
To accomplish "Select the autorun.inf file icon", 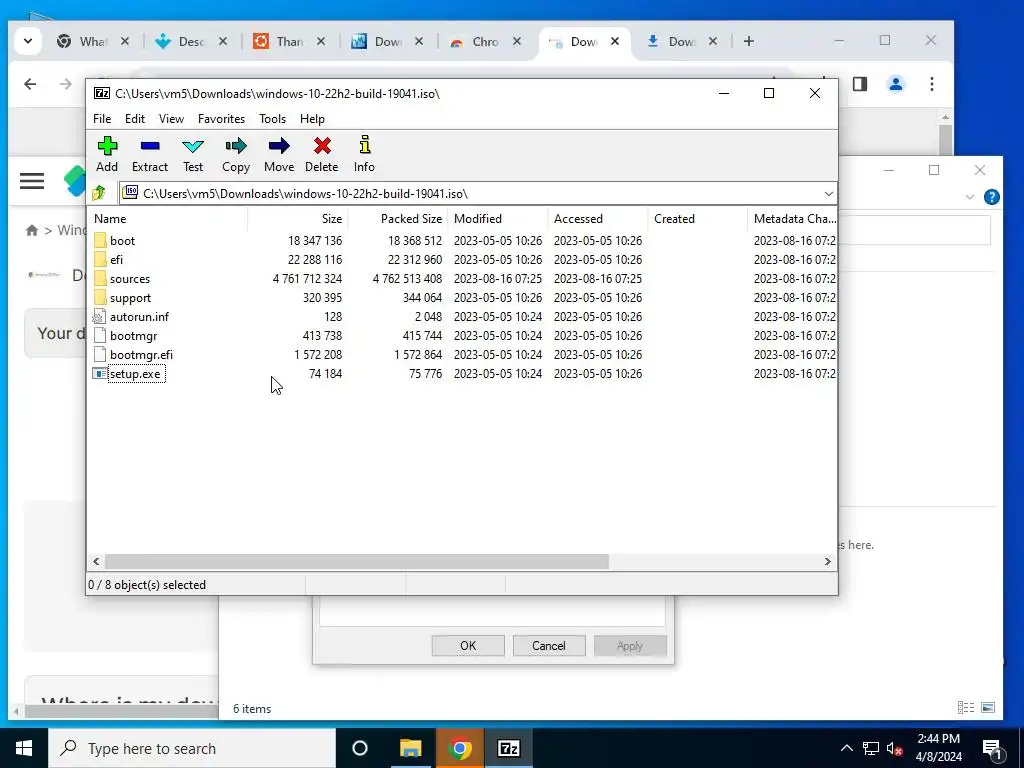I will click(x=99, y=317).
